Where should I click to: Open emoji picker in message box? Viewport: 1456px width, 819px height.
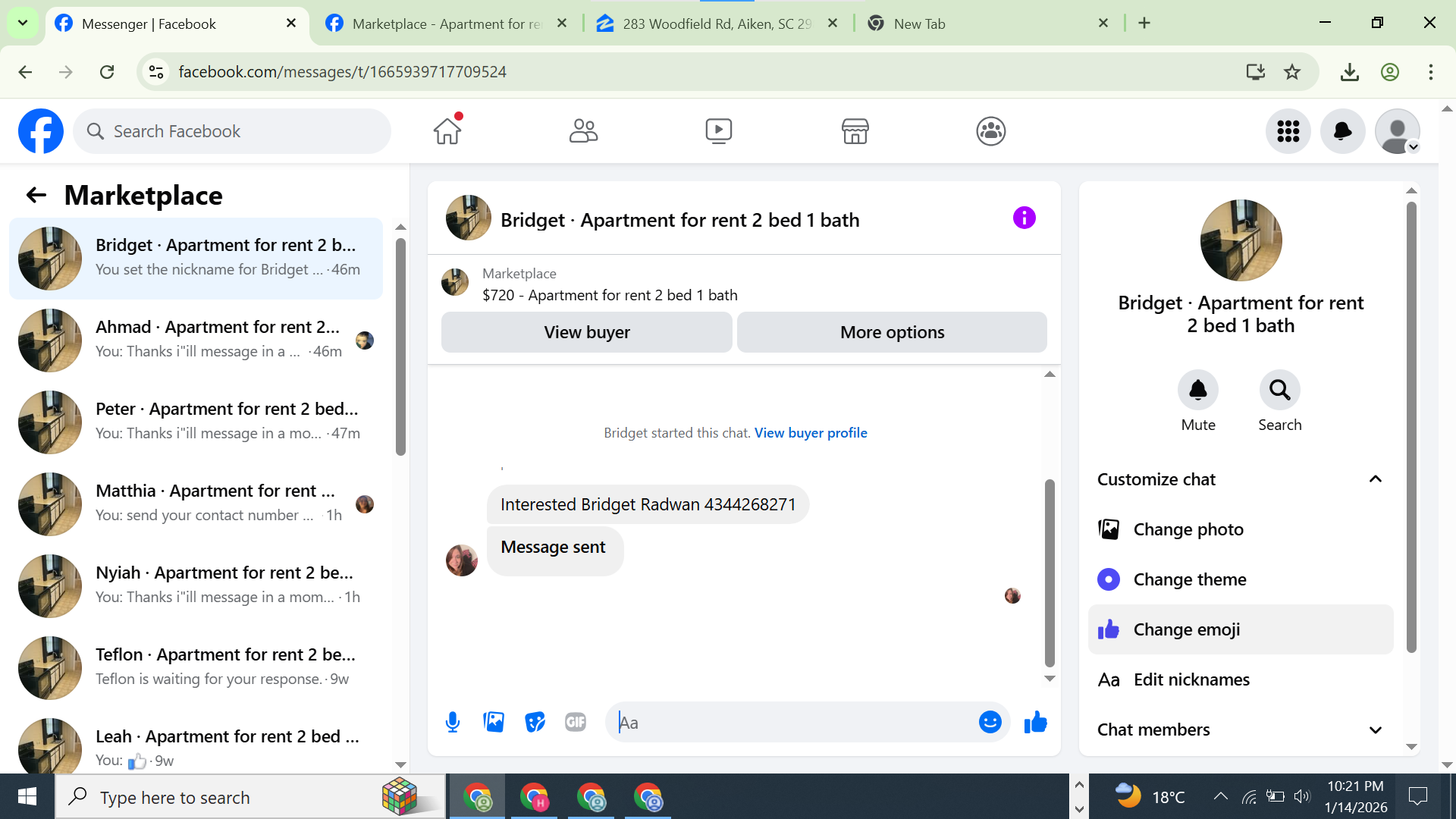pyautogui.click(x=990, y=722)
